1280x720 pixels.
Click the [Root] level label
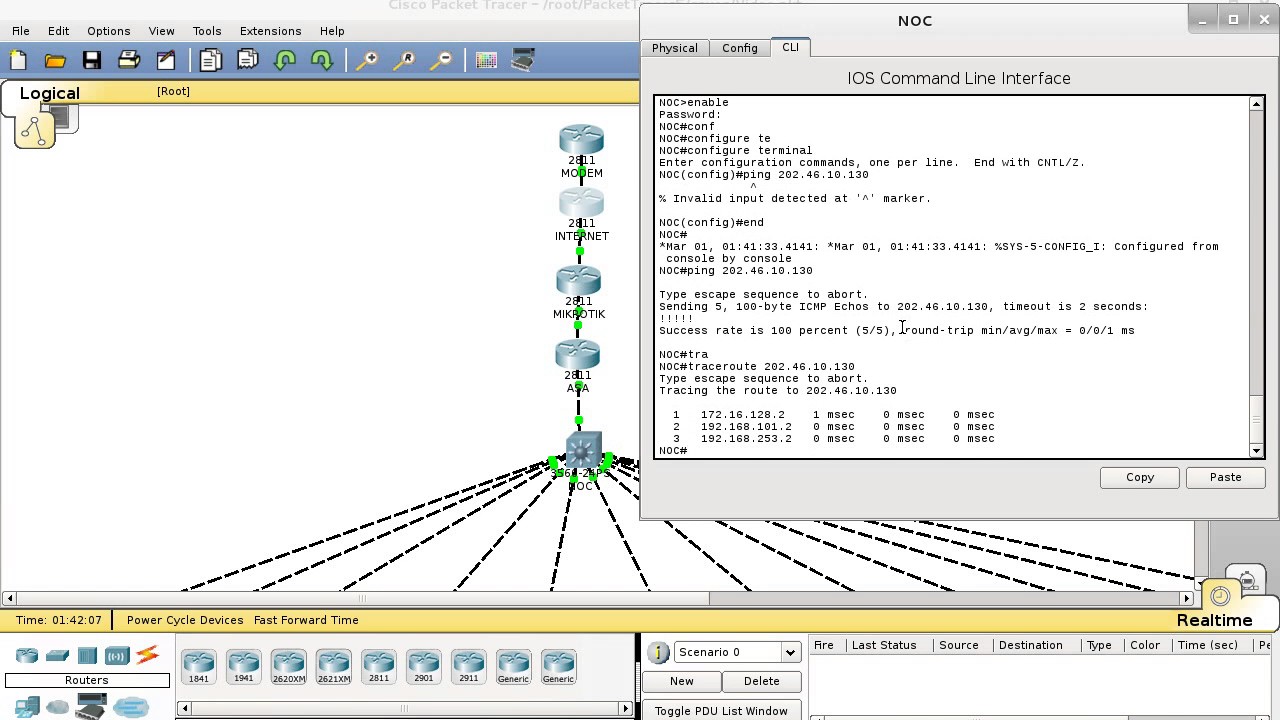tap(173, 91)
